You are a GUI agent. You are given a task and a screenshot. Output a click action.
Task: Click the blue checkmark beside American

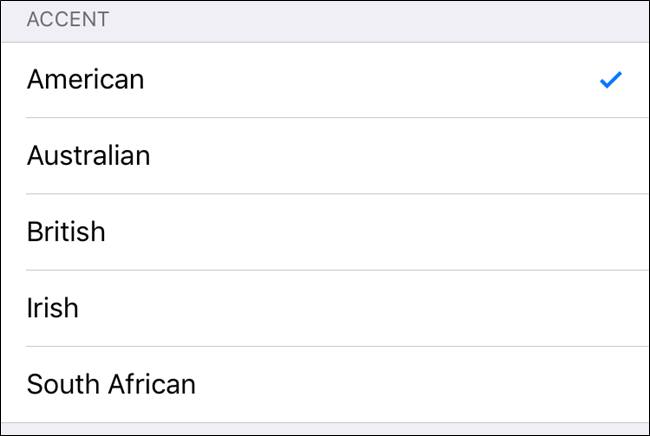[611, 80]
